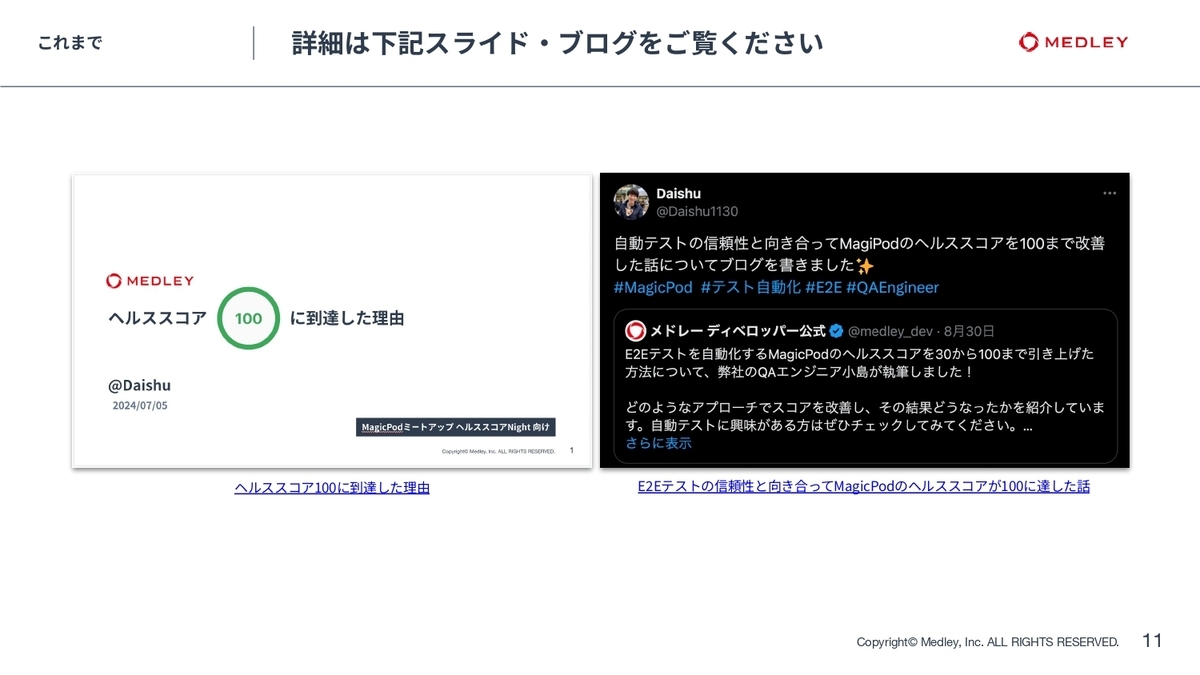Screen dimensions: 1200x675
Task: Click the これまで section label
Action: point(70,43)
